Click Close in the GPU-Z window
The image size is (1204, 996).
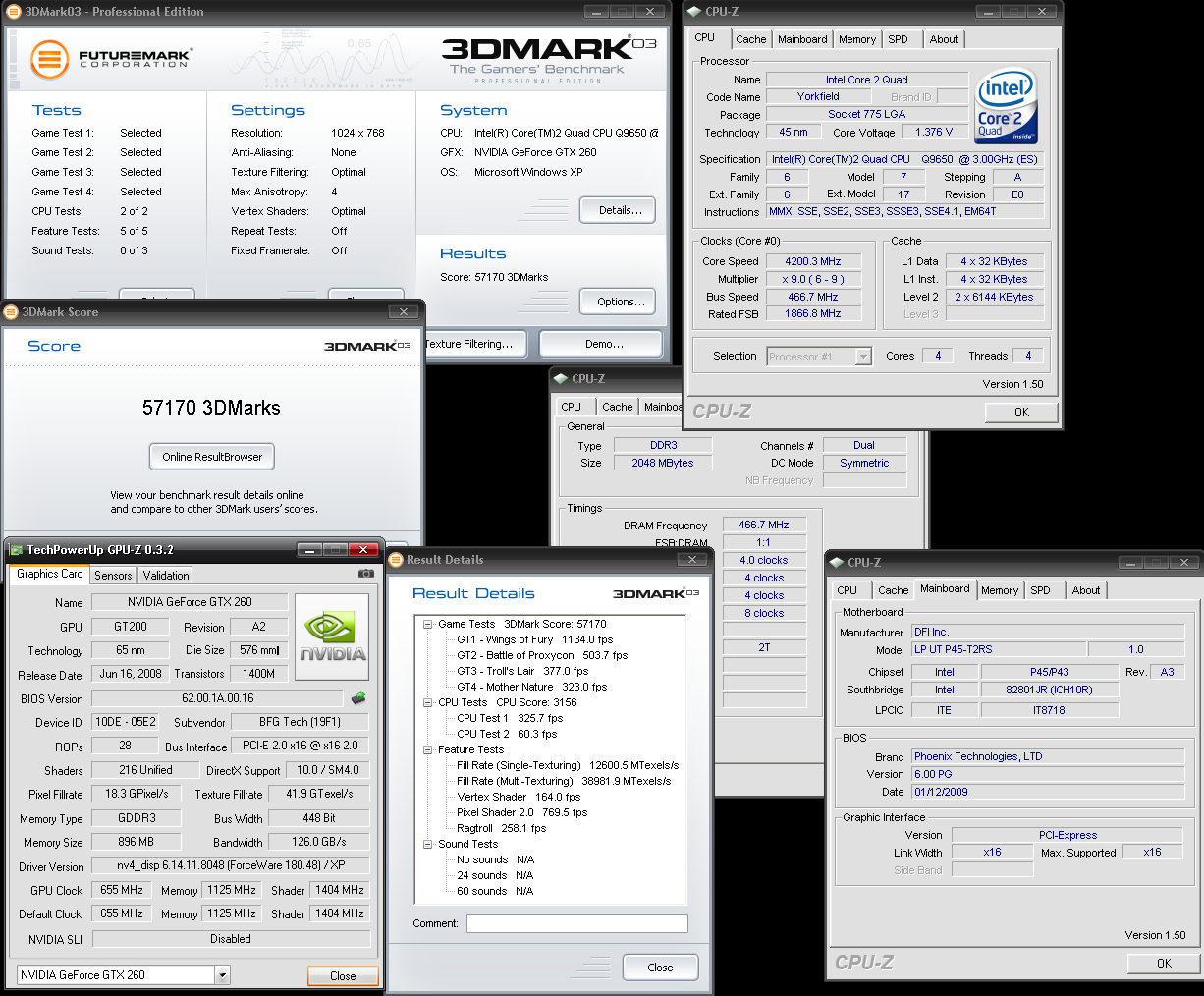(x=343, y=976)
